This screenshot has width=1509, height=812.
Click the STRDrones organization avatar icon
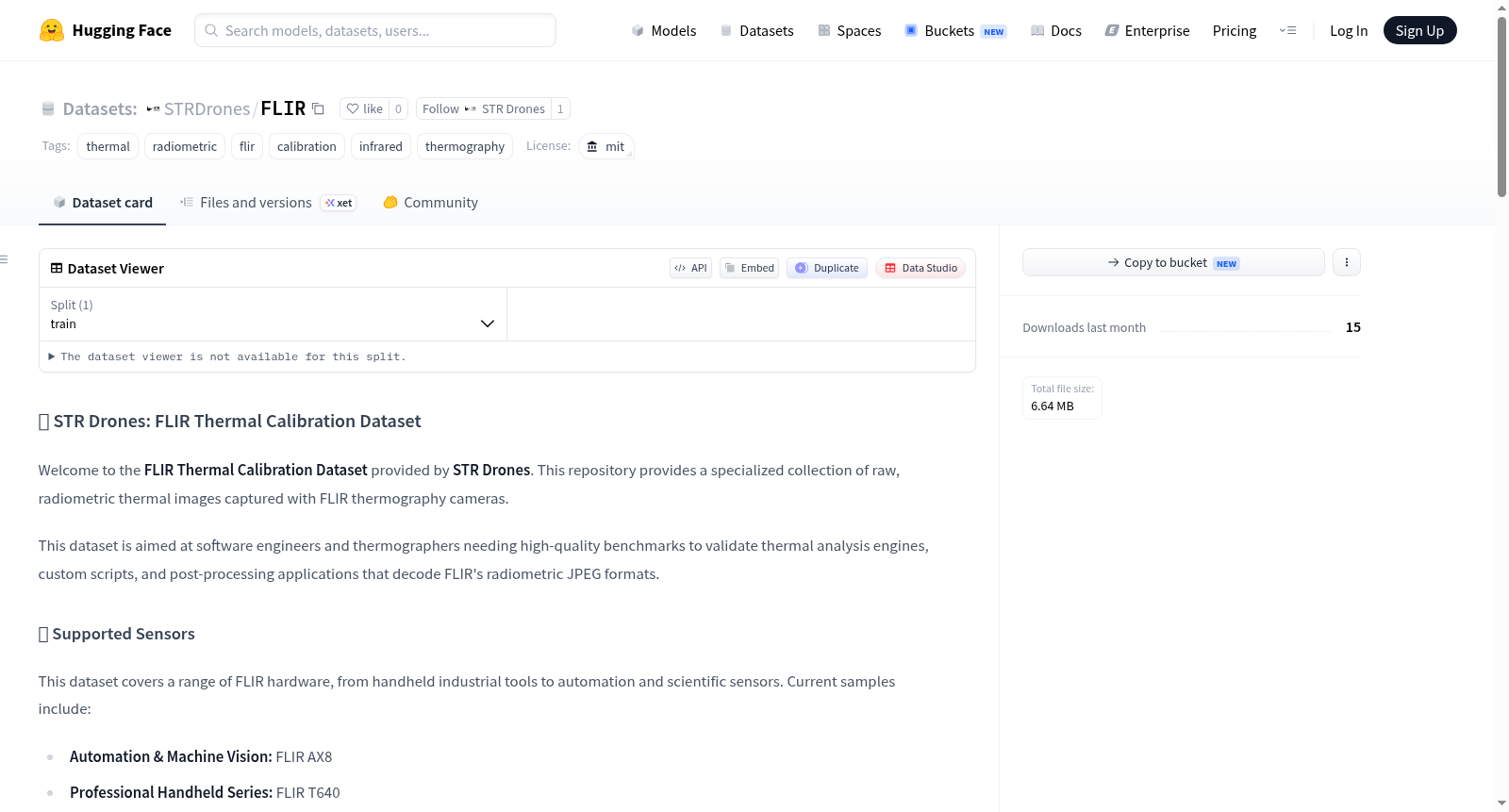[153, 108]
